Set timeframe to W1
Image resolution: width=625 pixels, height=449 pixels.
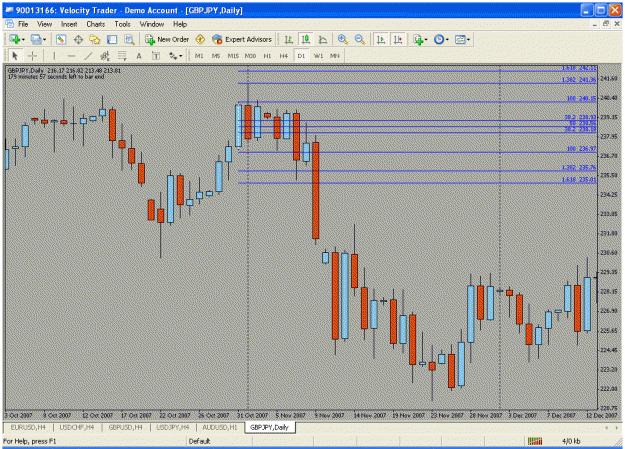tap(318, 56)
